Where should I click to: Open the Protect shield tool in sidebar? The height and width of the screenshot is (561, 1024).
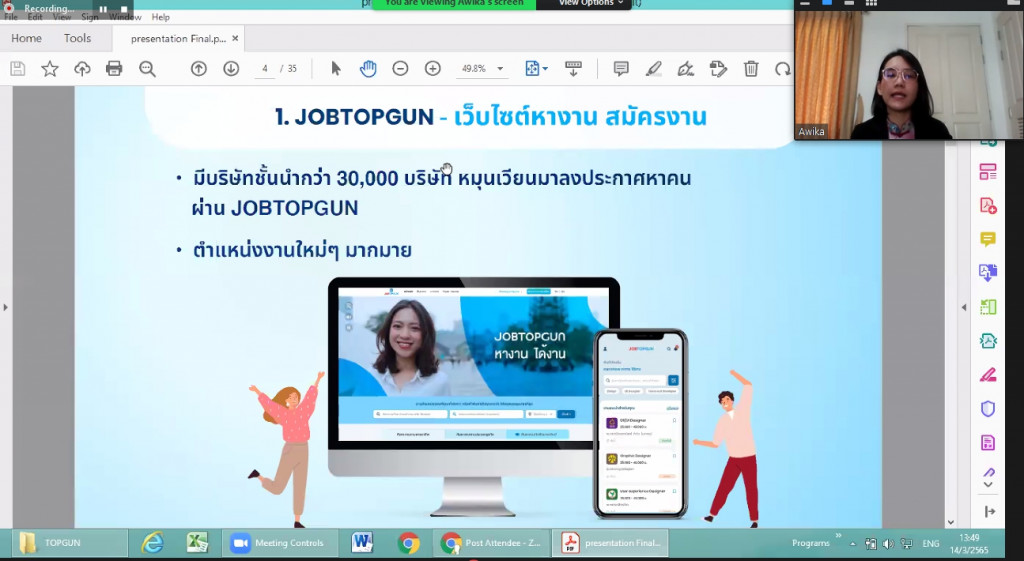[x=987, y=408]
